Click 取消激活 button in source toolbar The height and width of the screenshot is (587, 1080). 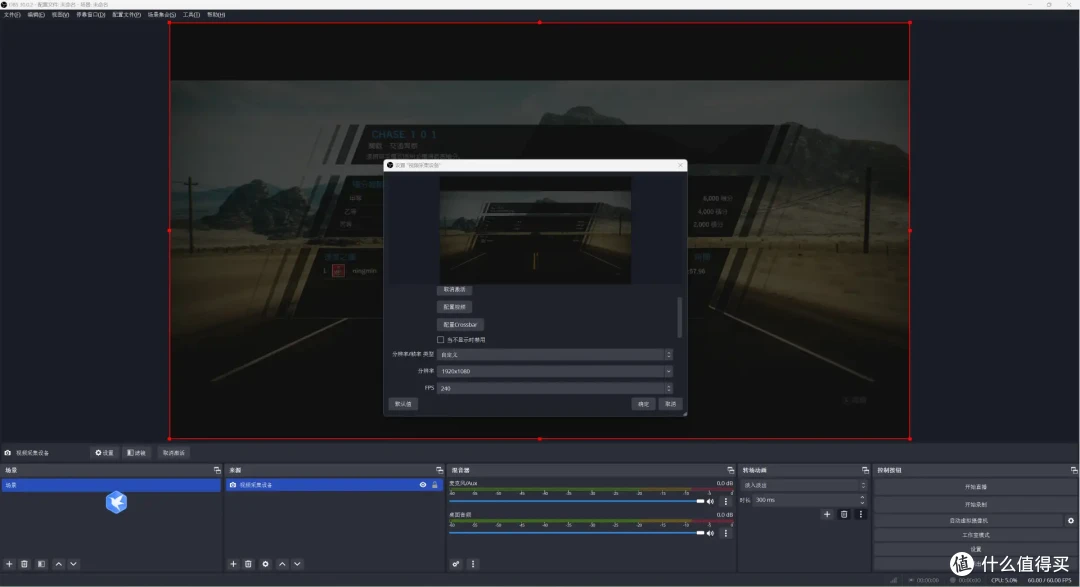click(174, 453)
